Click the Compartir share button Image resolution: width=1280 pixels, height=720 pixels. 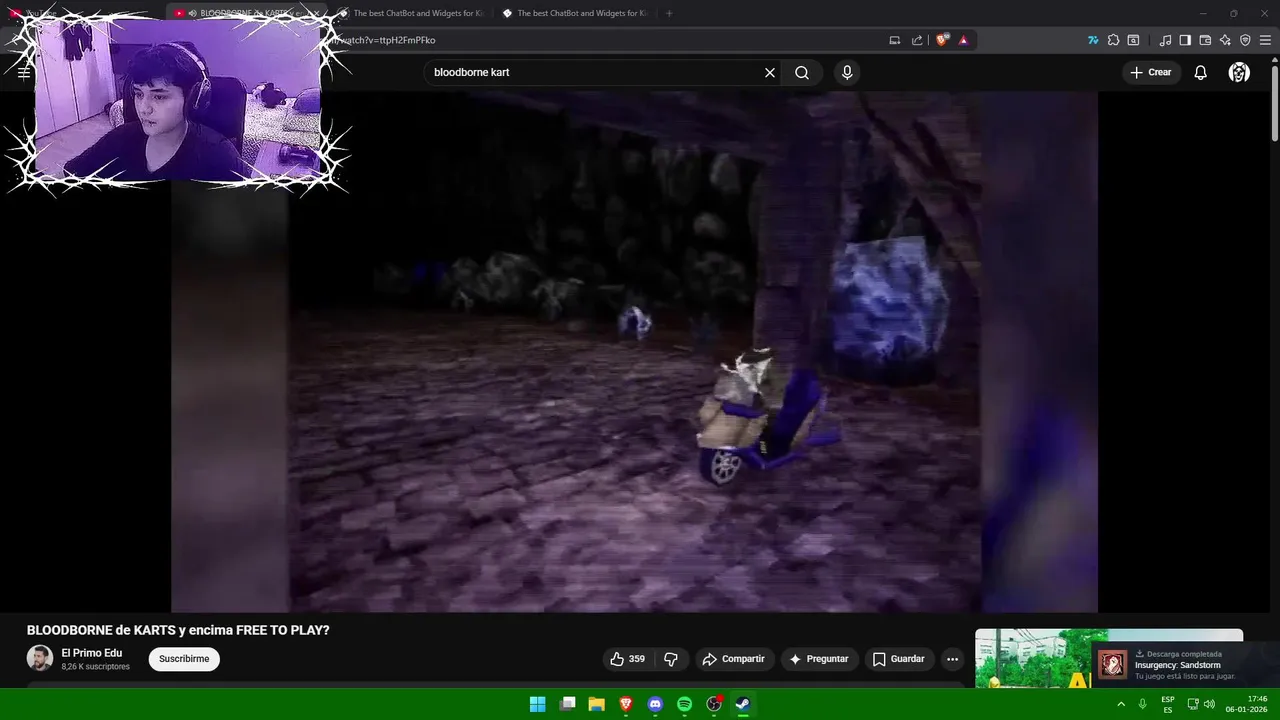click(x=733, y=659)
